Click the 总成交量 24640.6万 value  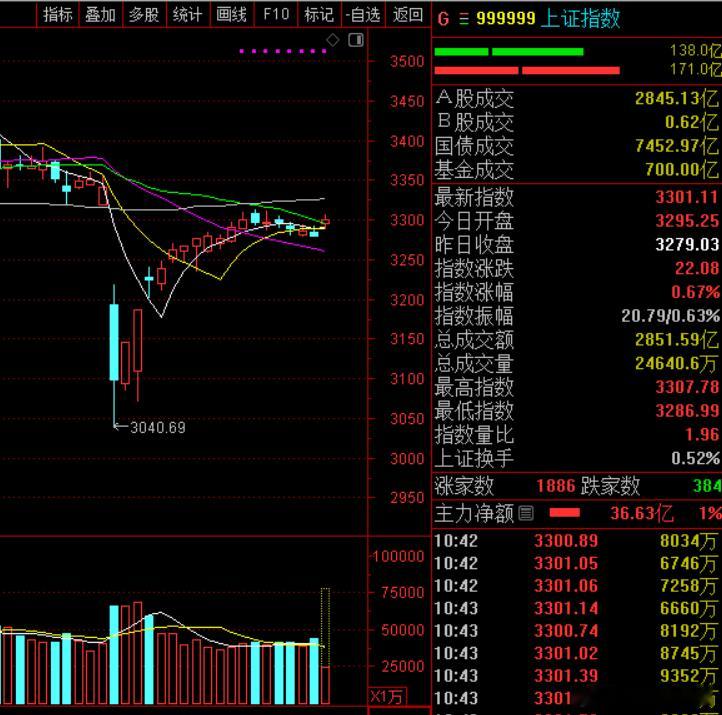(676, 364)
